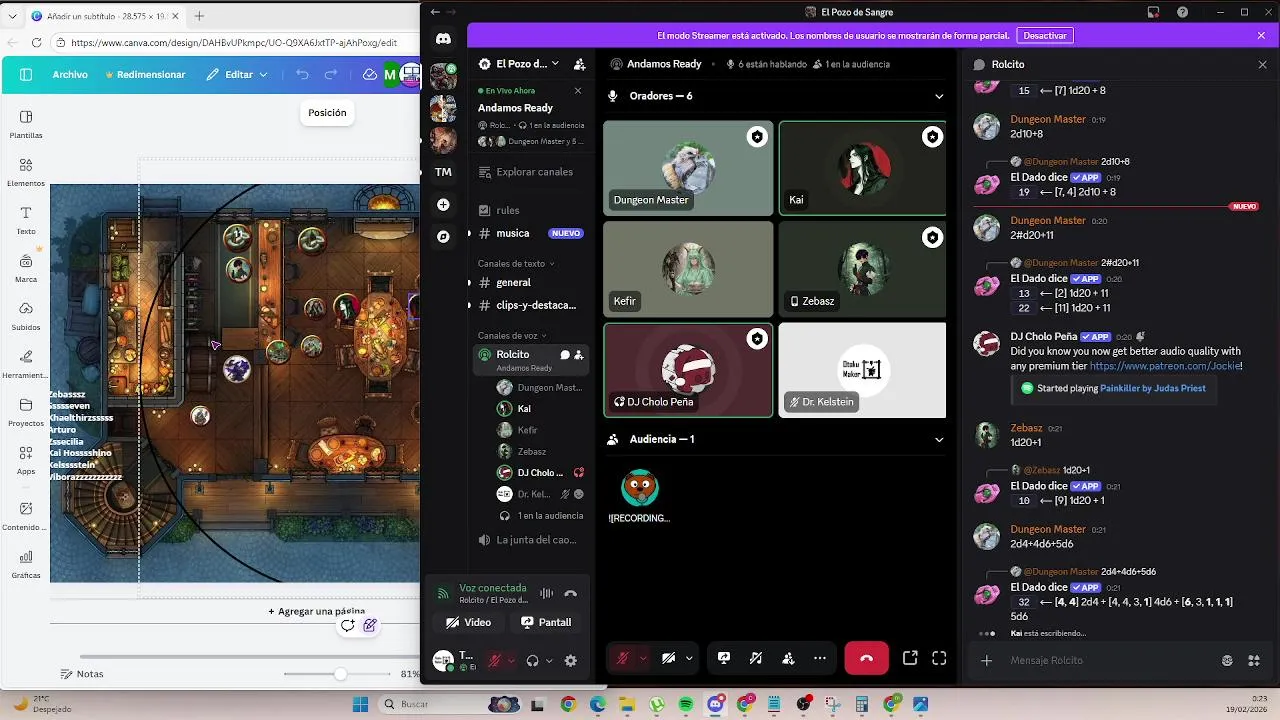Image resolution: width=1280 pixels, height=720 pixels.
Task: Open Elementos panel in Canva sidebar
Action: 26,172
